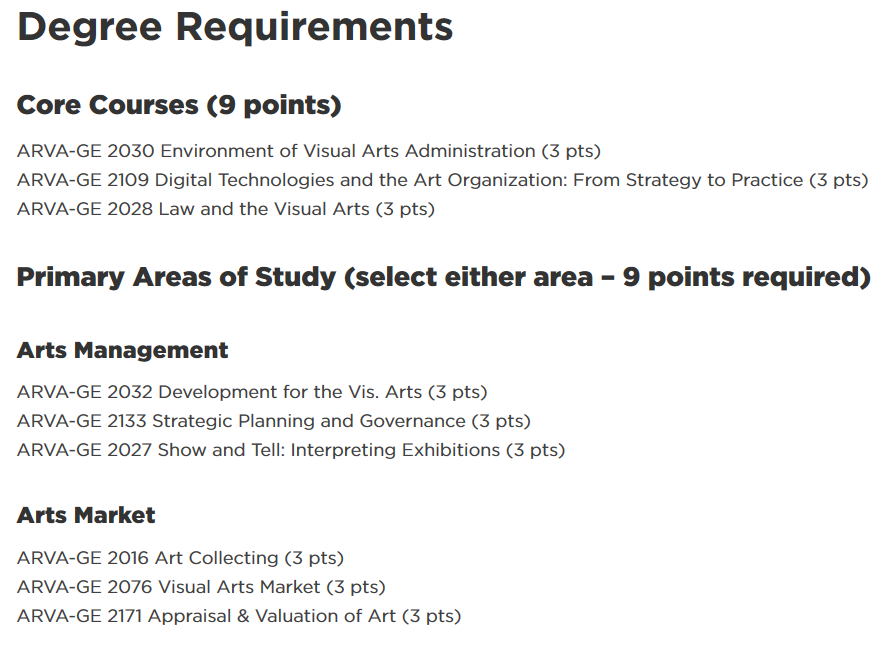Select the Core Courses (9 points) heading
This screenshot has height=650, width=884.
point(179,105)
